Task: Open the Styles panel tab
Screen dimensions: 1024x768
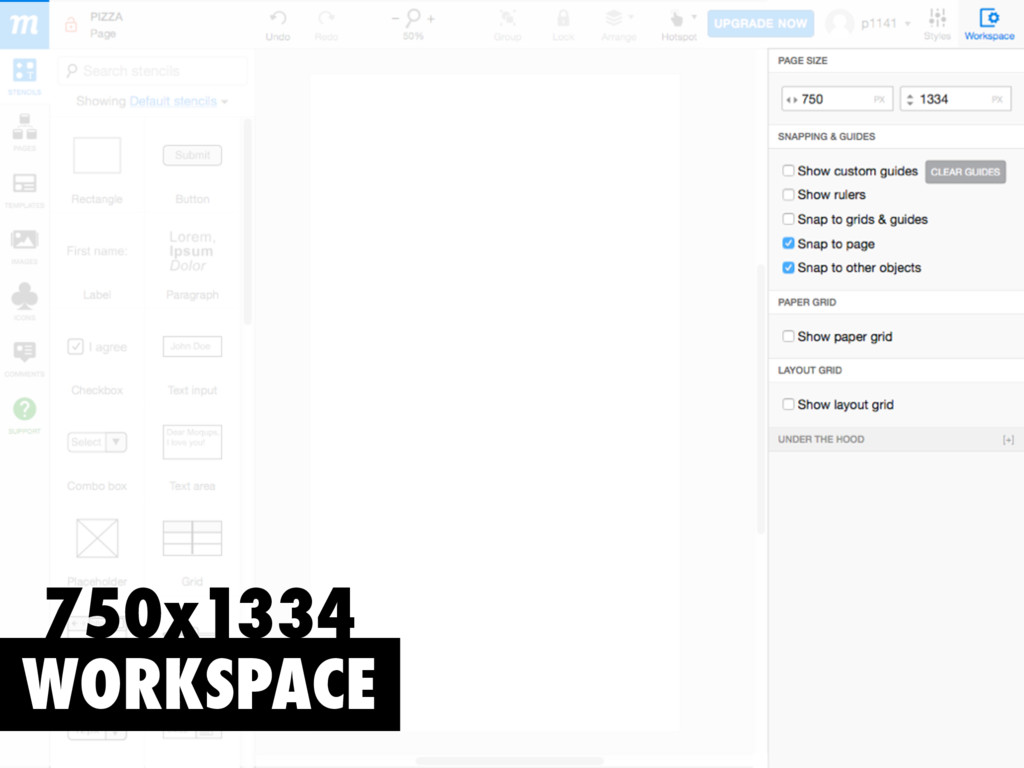Action: point(937,25)
